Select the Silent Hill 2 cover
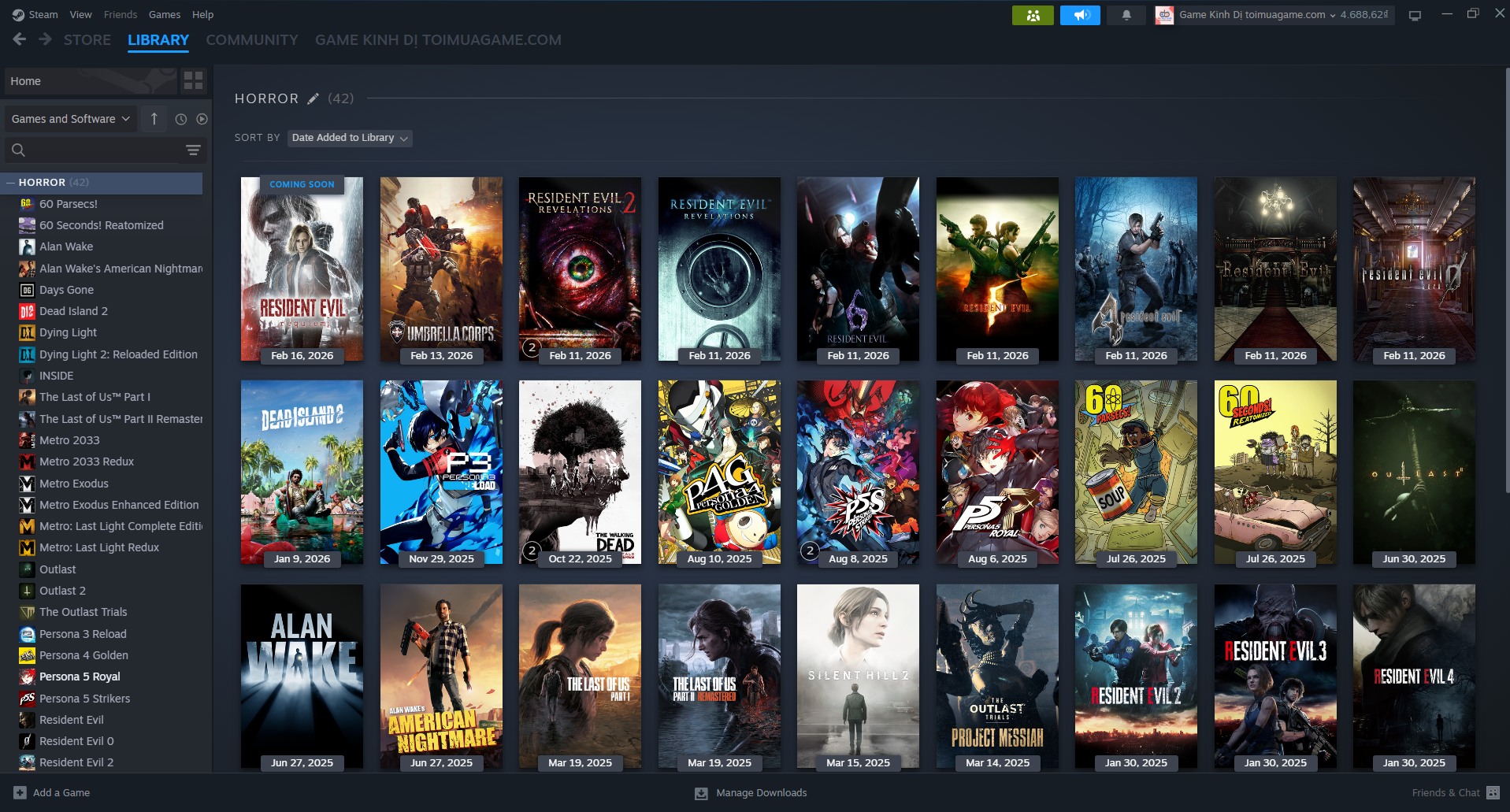The height and width of the screenshot is (812, 1510). pyautogui.click(x=858, y=675)
